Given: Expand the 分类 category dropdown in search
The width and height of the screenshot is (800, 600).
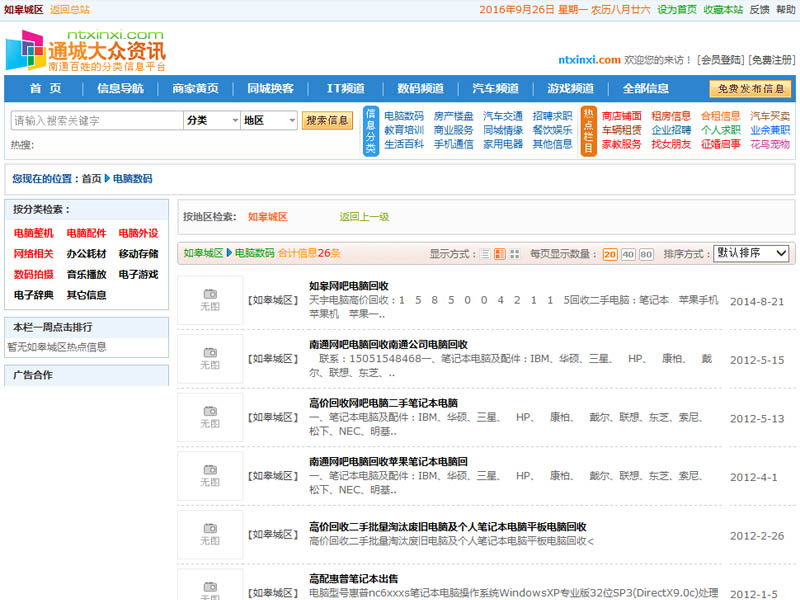Looking at the screenshot, I should pos(212,120).
